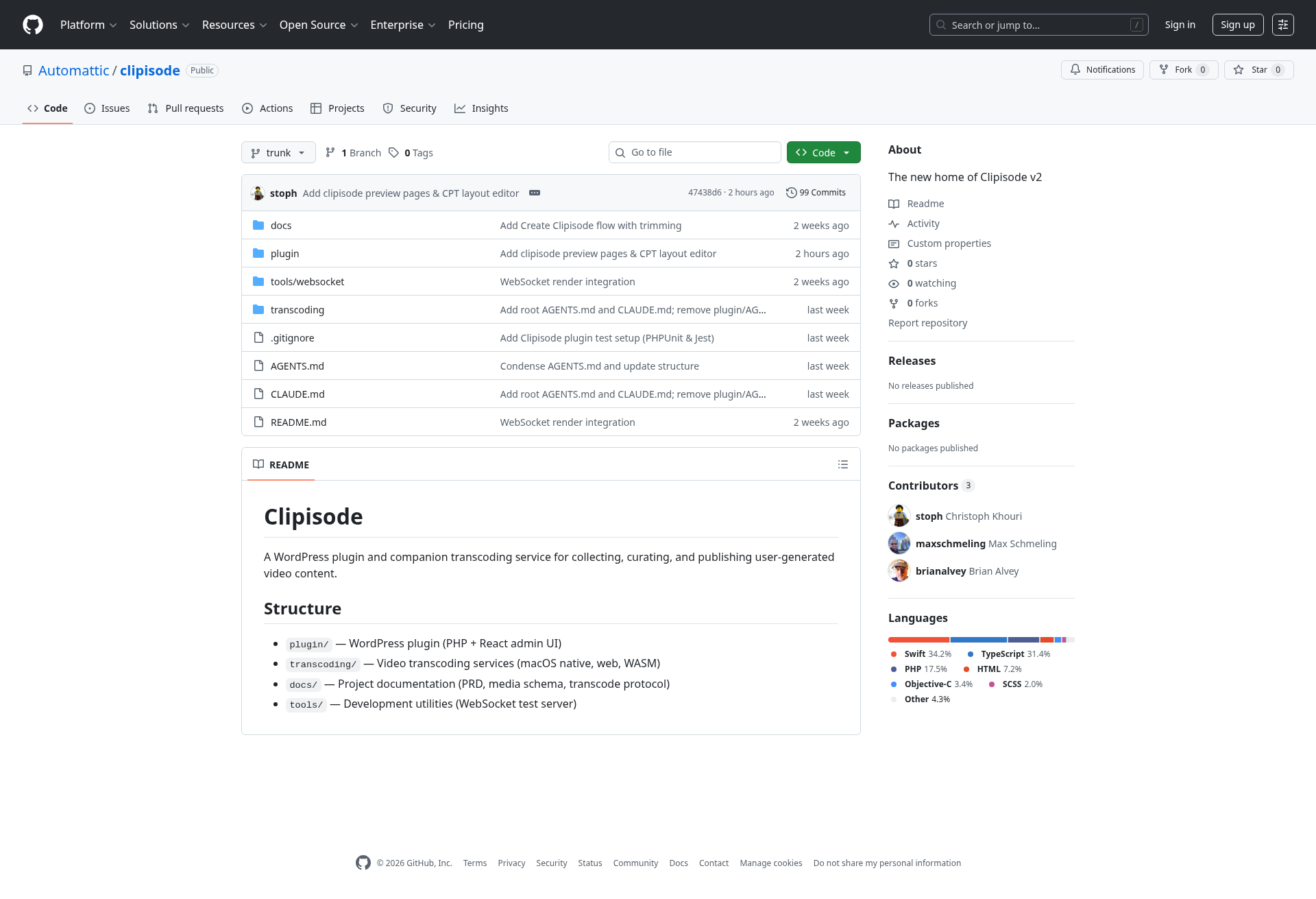The height and width of the screenshot is (899, 1316).
Task: Open the trunk branch selector
Action: pos(278,152)
